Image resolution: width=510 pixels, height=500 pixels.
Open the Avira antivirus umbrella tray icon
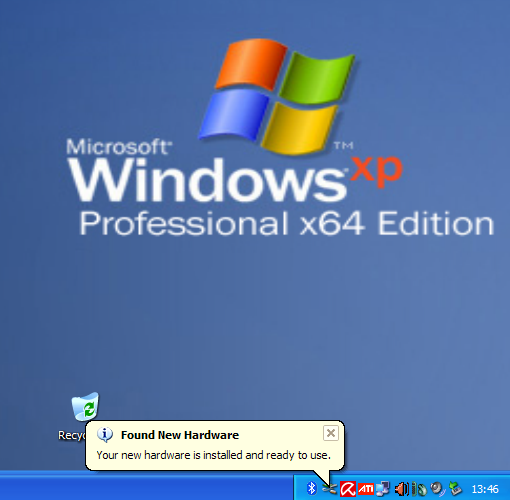pos(348,489)
